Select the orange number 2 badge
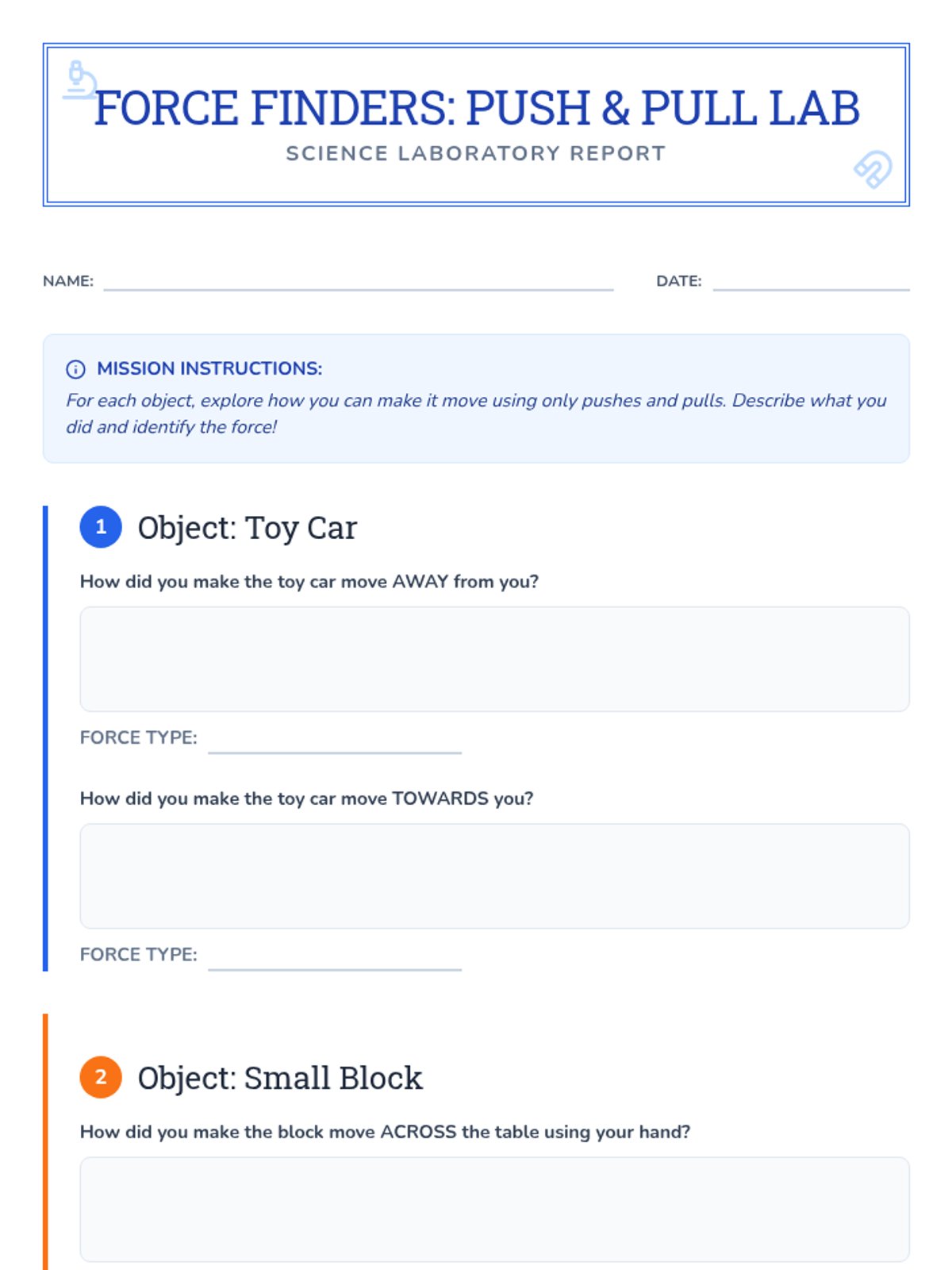 tap(101, 1077)
